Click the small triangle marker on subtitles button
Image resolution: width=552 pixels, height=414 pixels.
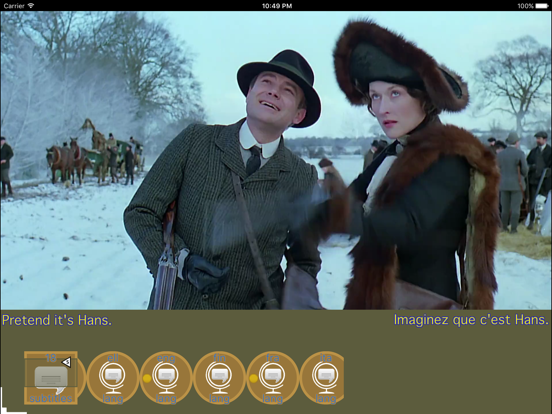tap(67, 362)
